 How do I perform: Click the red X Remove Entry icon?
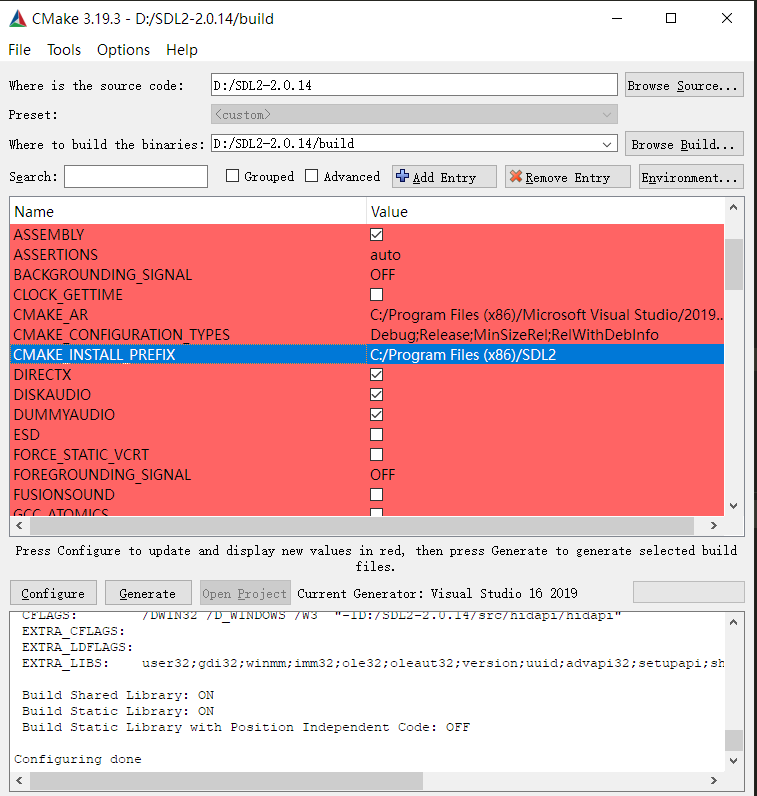(516, 177)
